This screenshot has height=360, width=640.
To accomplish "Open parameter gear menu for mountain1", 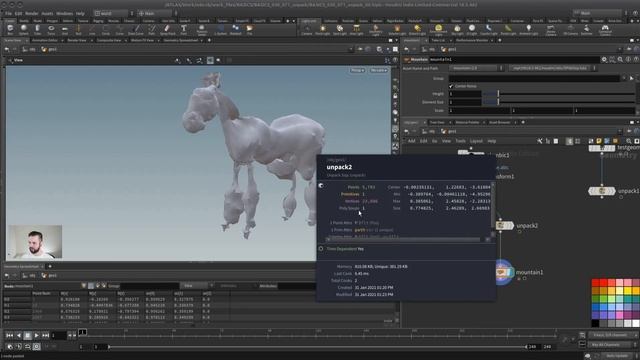I will pos(604,60).
